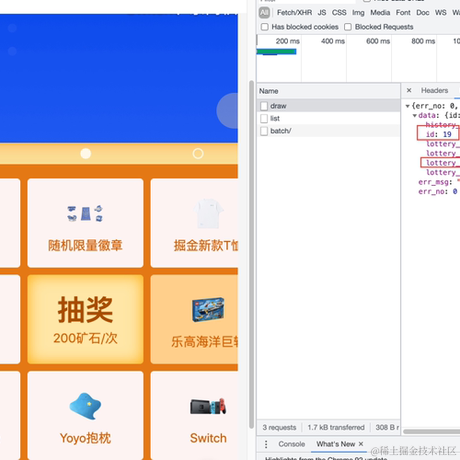
Task: Click the list request file icon
Action: [264, 118]
